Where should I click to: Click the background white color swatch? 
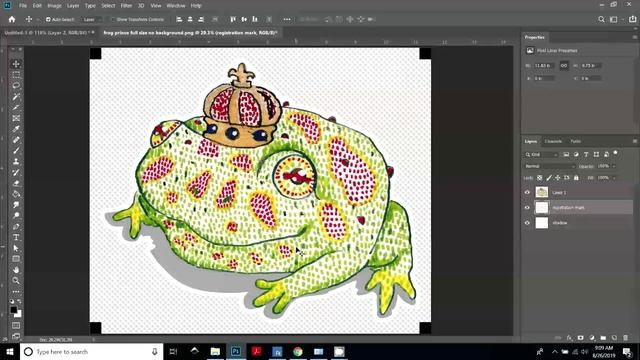click(x=18, y=313)
